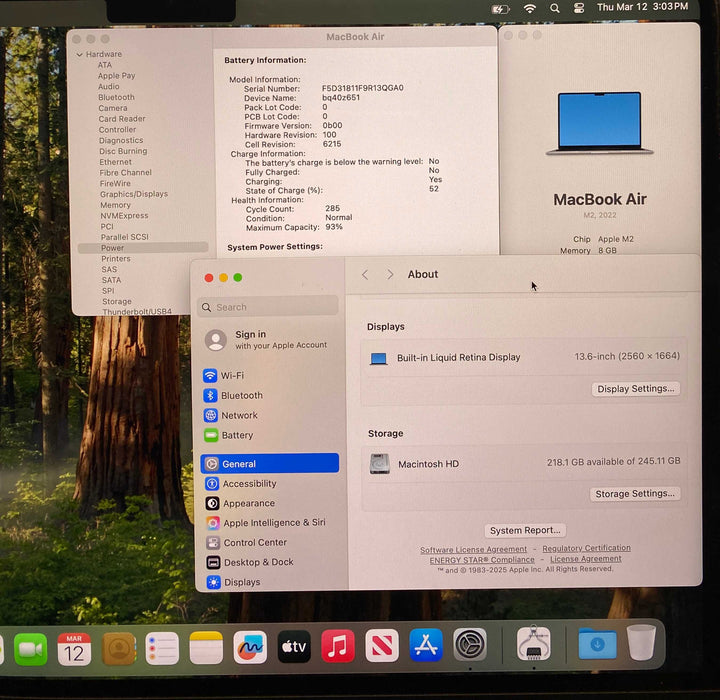Open the Trash in the Dock
The width and height of the screenshot is (720, 700).
pos(641,642)
